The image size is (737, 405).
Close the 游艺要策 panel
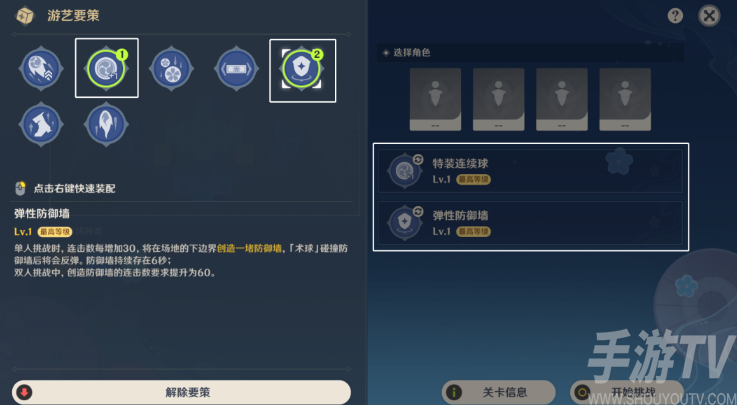[709, 16]
